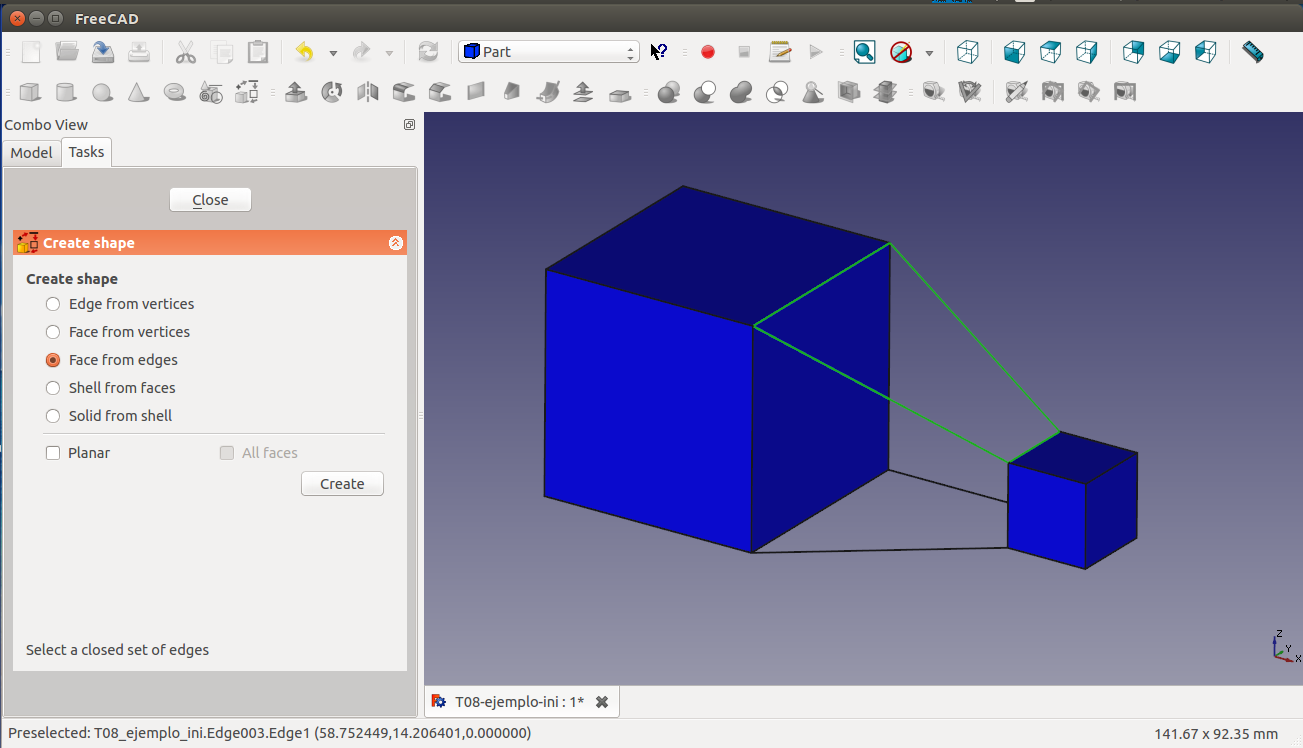Click the red Macro recording button
Image resolution: width=1303 pixels, height=748 pixels.
coord(708,52)
